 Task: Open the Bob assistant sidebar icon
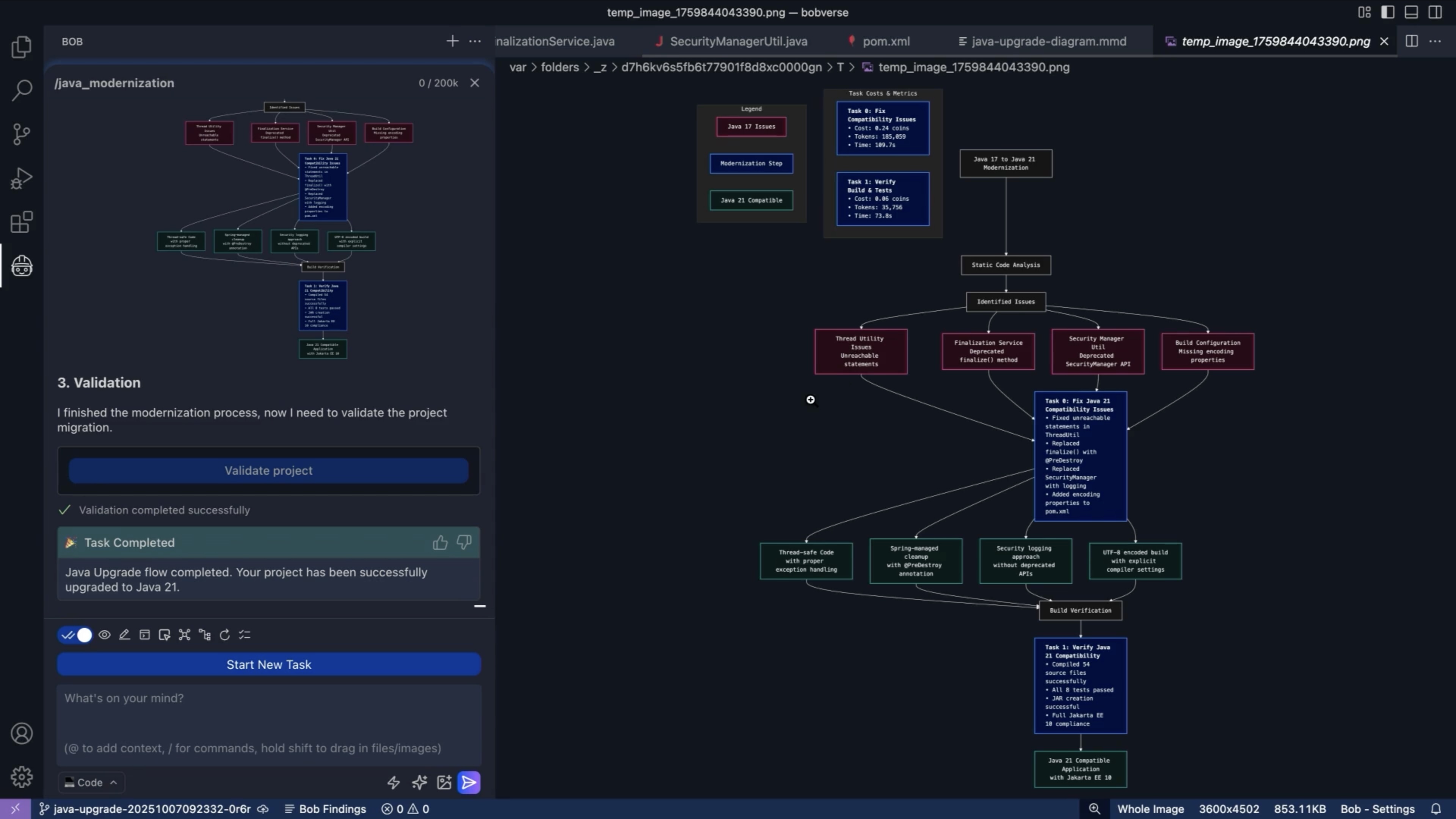(22, 266)
